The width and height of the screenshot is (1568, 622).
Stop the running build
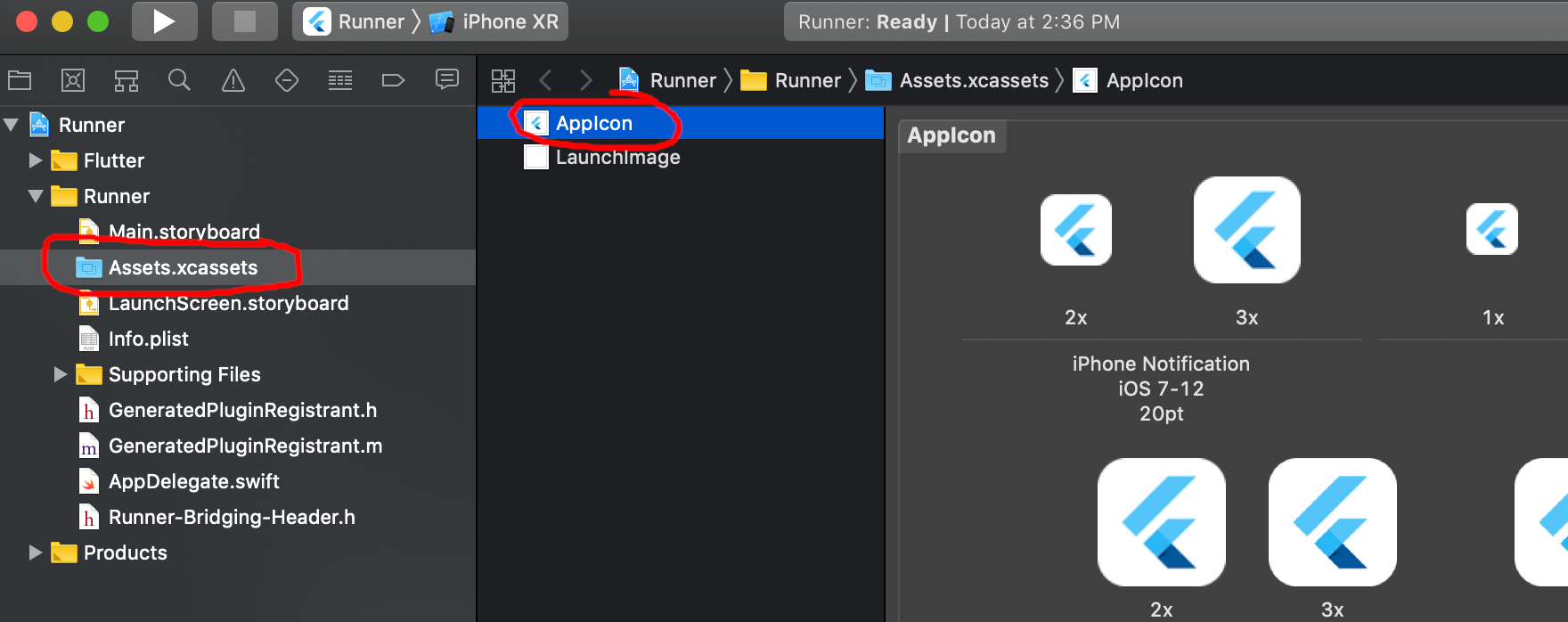[x=245, y=21]
